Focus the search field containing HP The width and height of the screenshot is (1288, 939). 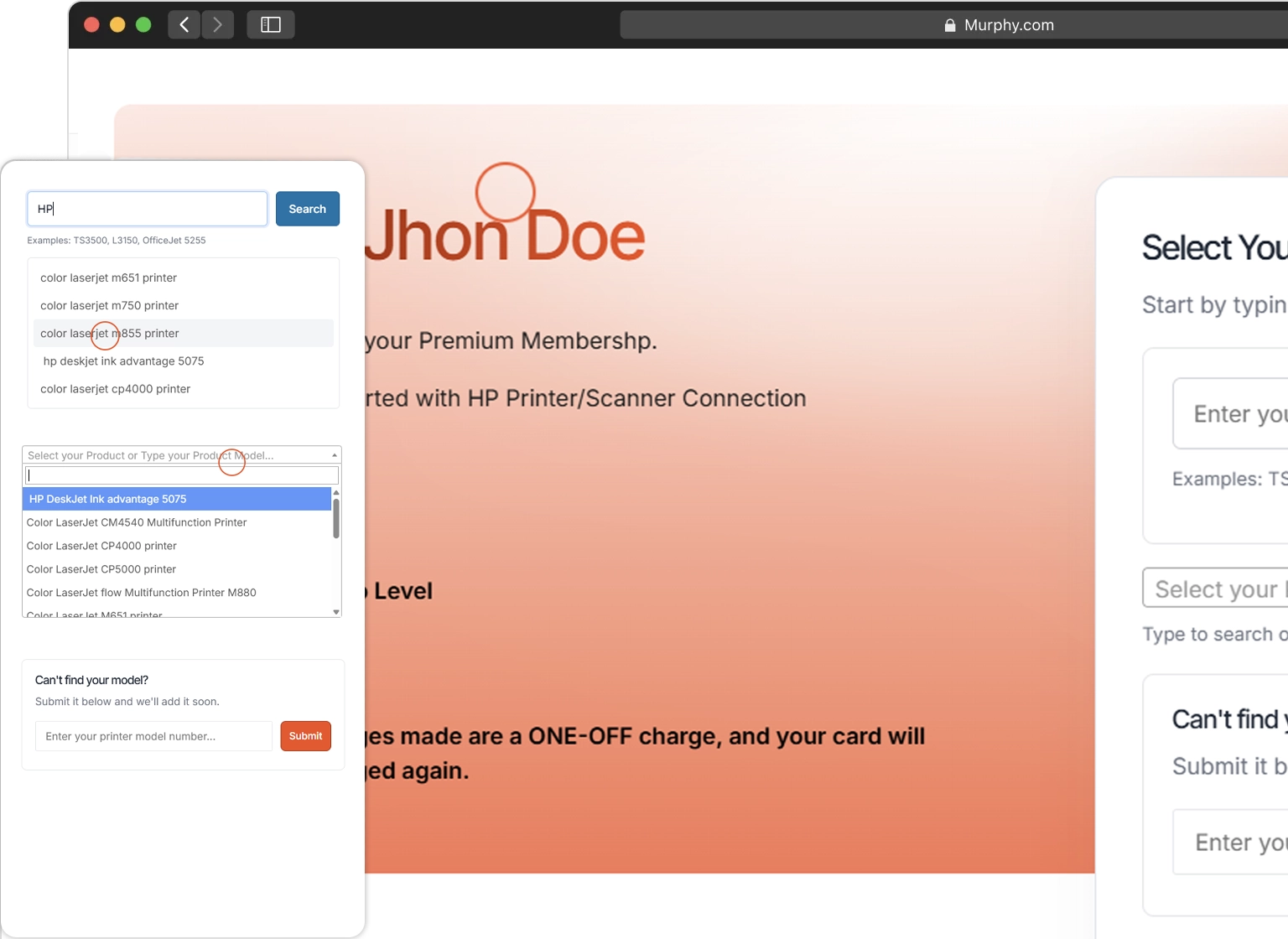click(x=147, y=209)
